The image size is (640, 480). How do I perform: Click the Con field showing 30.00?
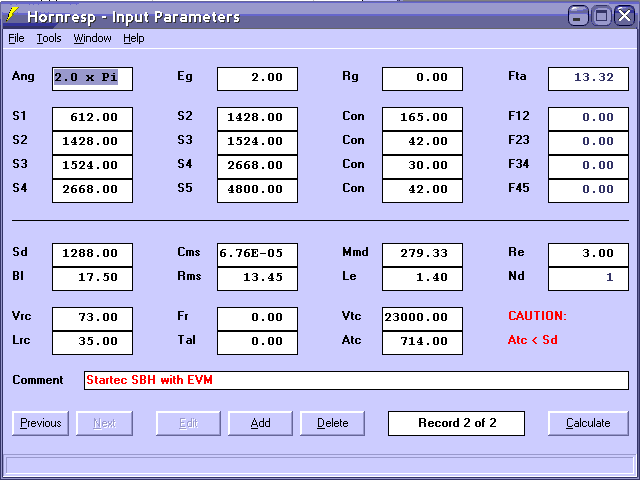click(x=422, y=167)
